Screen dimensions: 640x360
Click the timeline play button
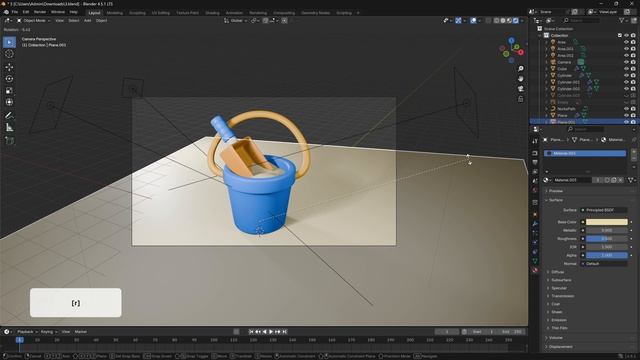pyautogui.click(x=271, y=332)
